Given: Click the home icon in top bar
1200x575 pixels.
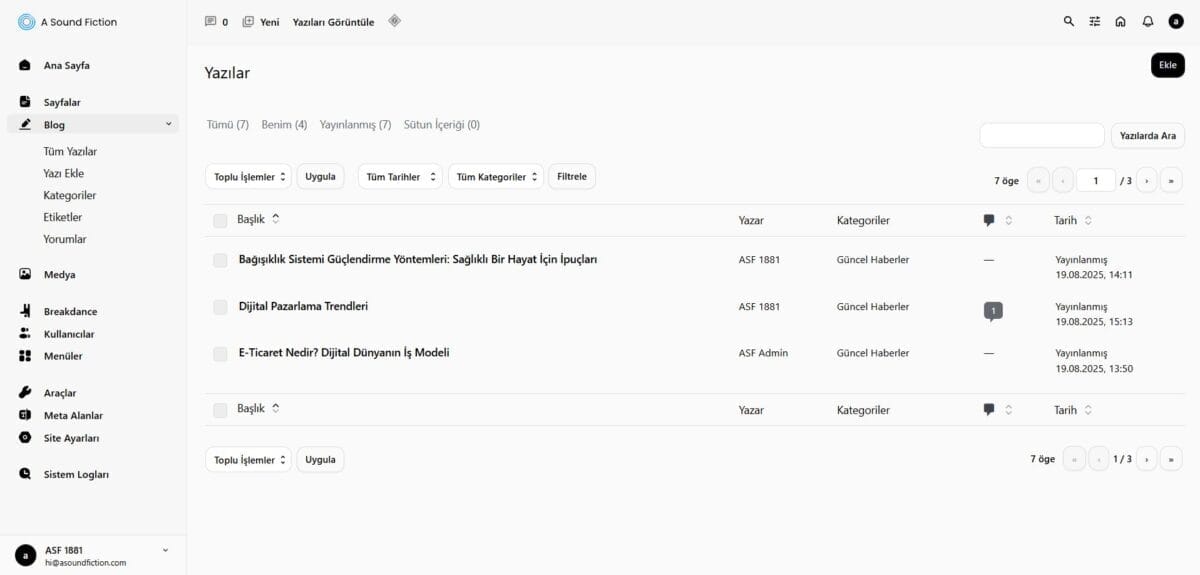Looking at the screenshot, I should click(1121, 21).
